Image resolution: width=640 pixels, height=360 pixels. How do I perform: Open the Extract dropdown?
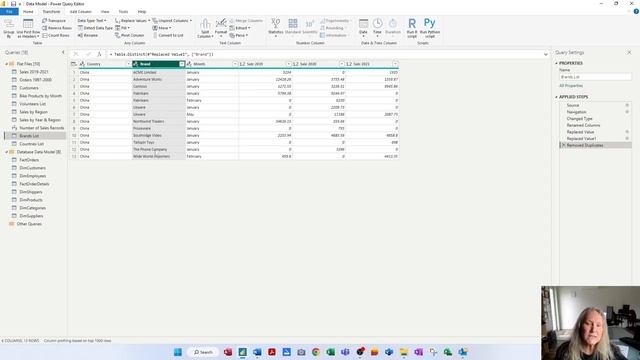(x=240, y=28)
